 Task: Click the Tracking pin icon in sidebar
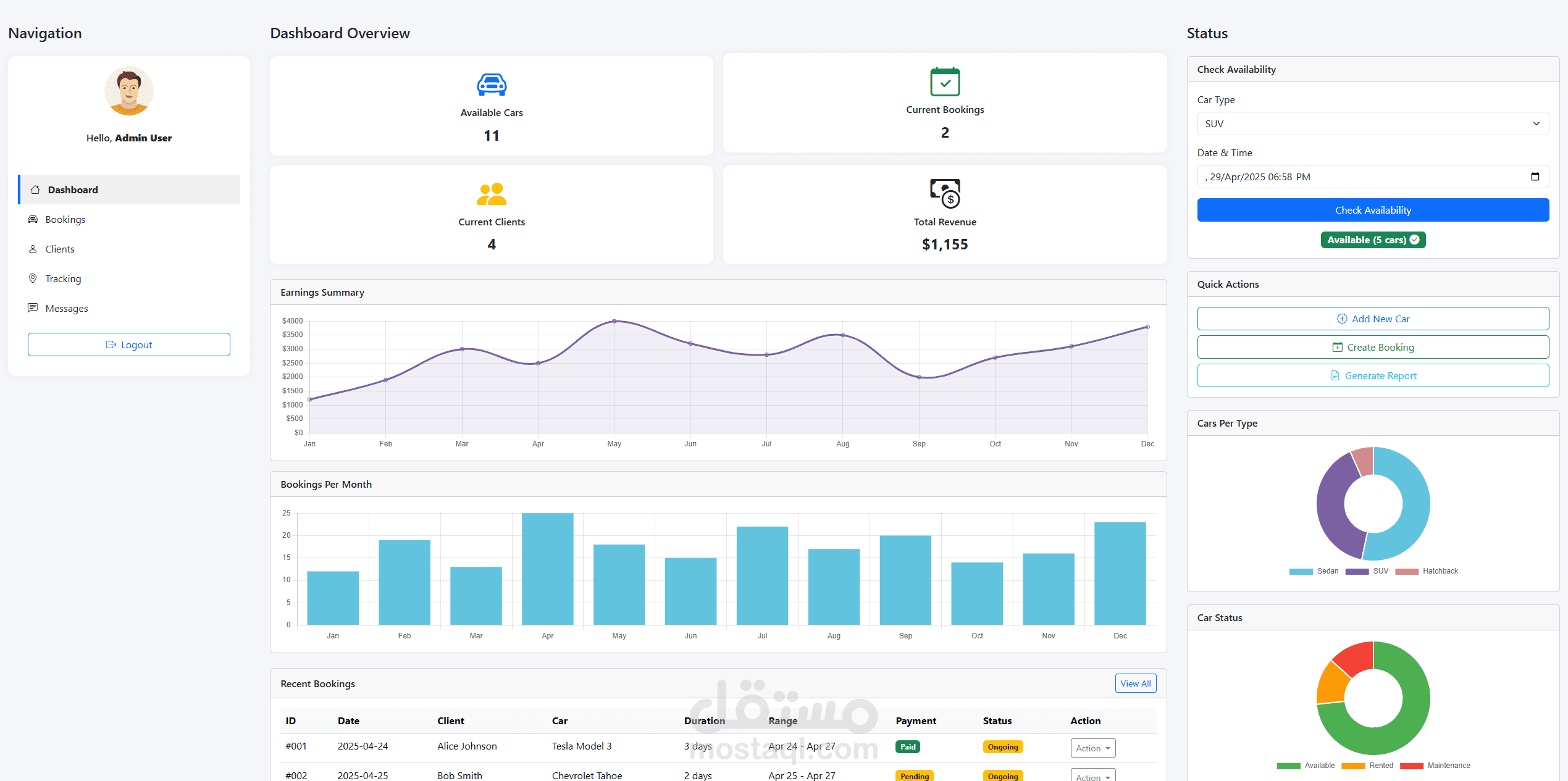pyautogui.click(x=33, y=278)
